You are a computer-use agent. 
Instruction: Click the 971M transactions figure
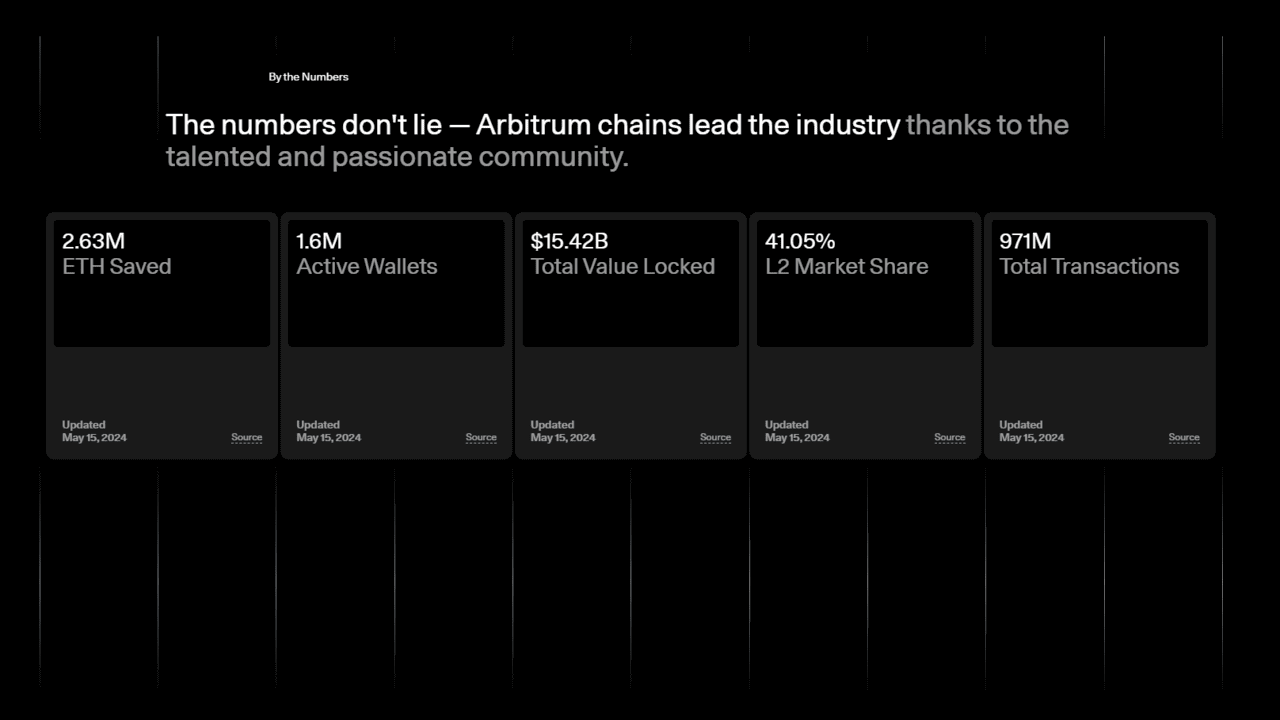pos(1025,241)
